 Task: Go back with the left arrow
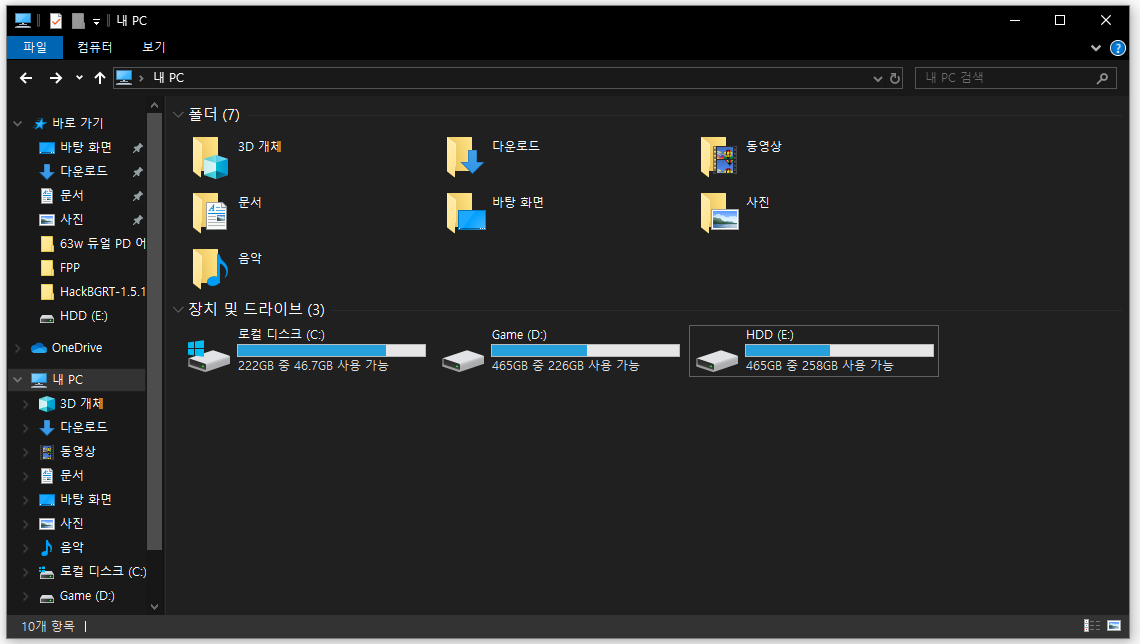[26, 78]
